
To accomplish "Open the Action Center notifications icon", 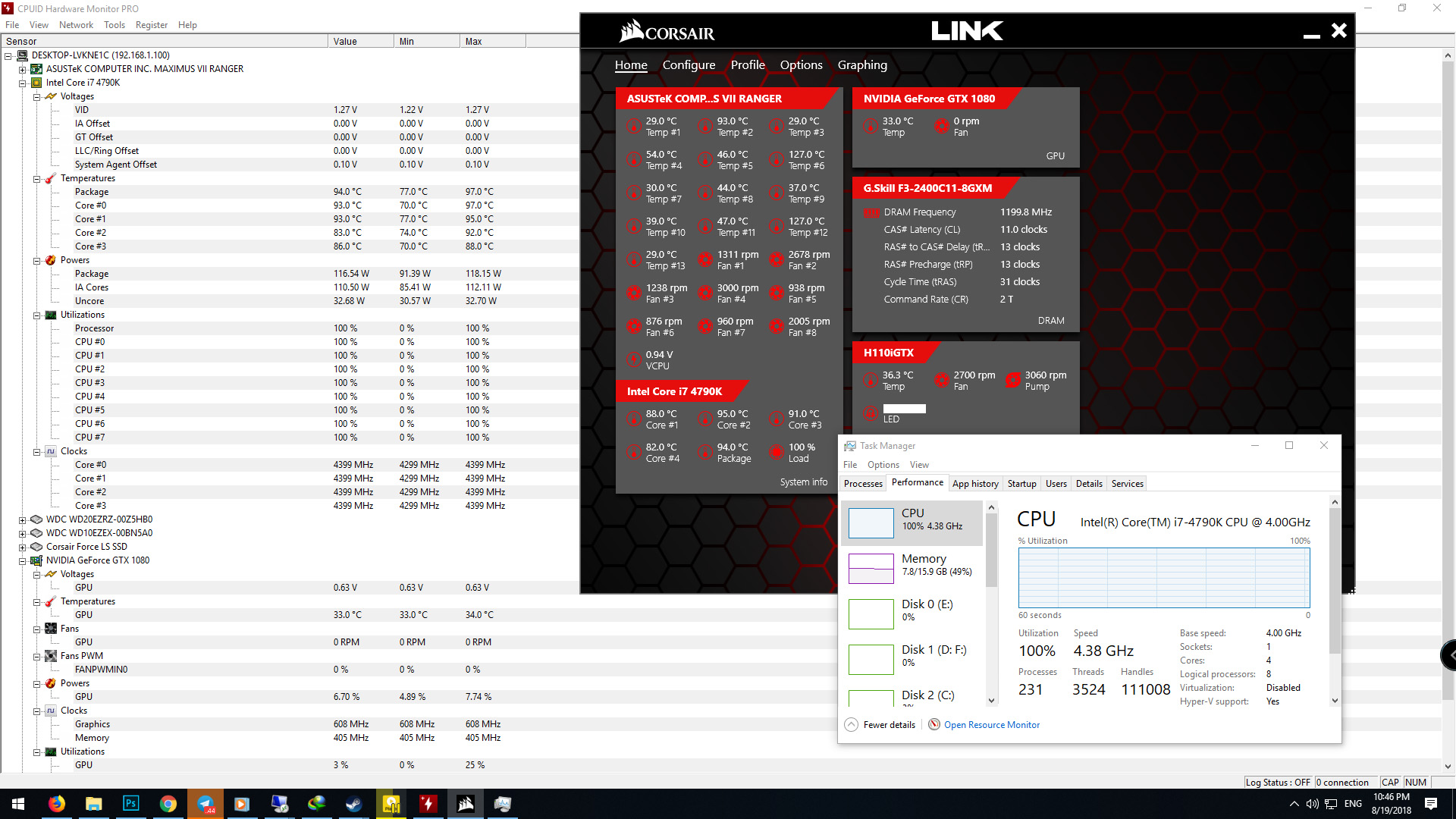I will (x=1431, y=804).
